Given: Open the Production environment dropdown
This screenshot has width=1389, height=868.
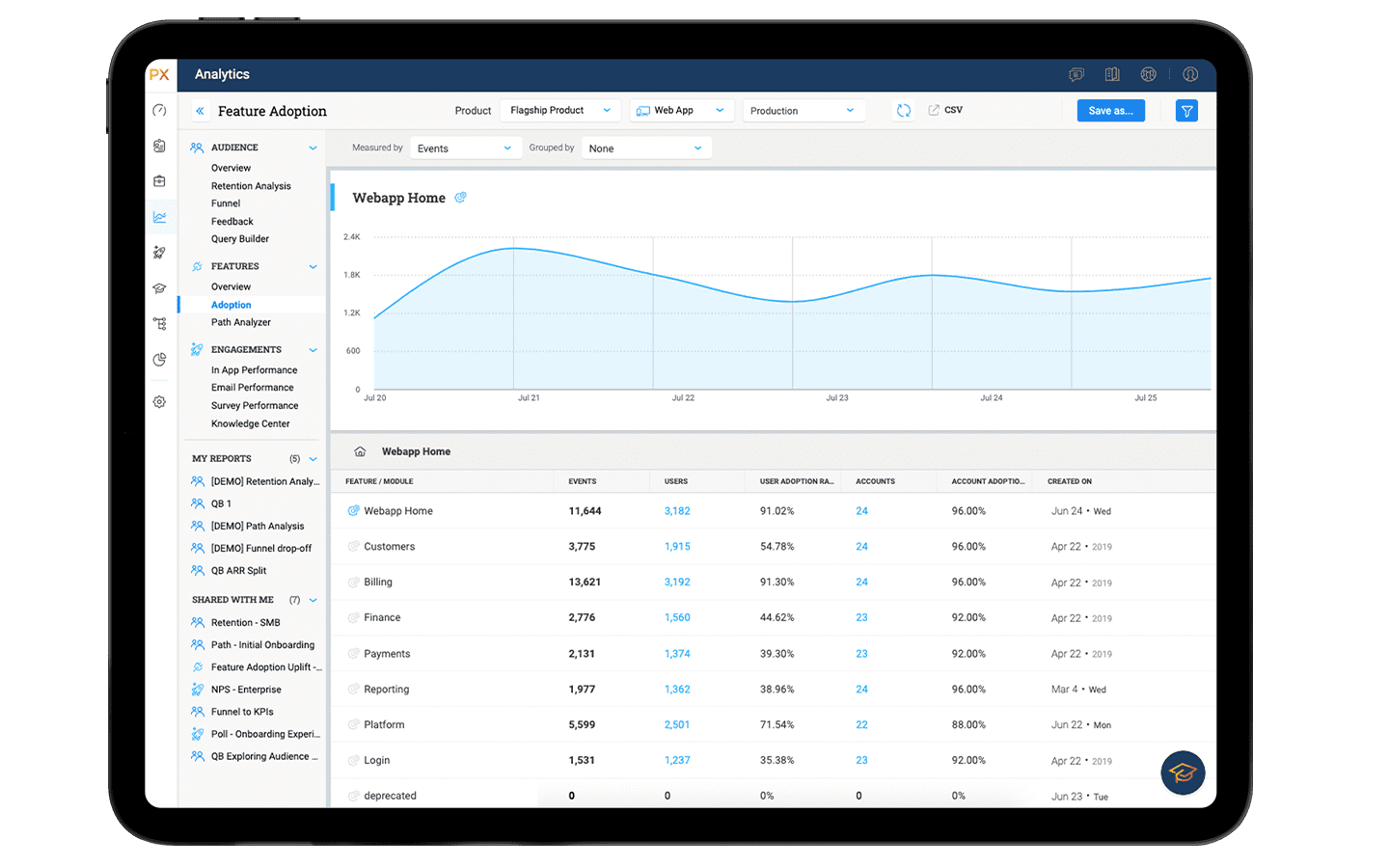Looking at the screenshot, I should pyautogui.click(x=802, y=111).
